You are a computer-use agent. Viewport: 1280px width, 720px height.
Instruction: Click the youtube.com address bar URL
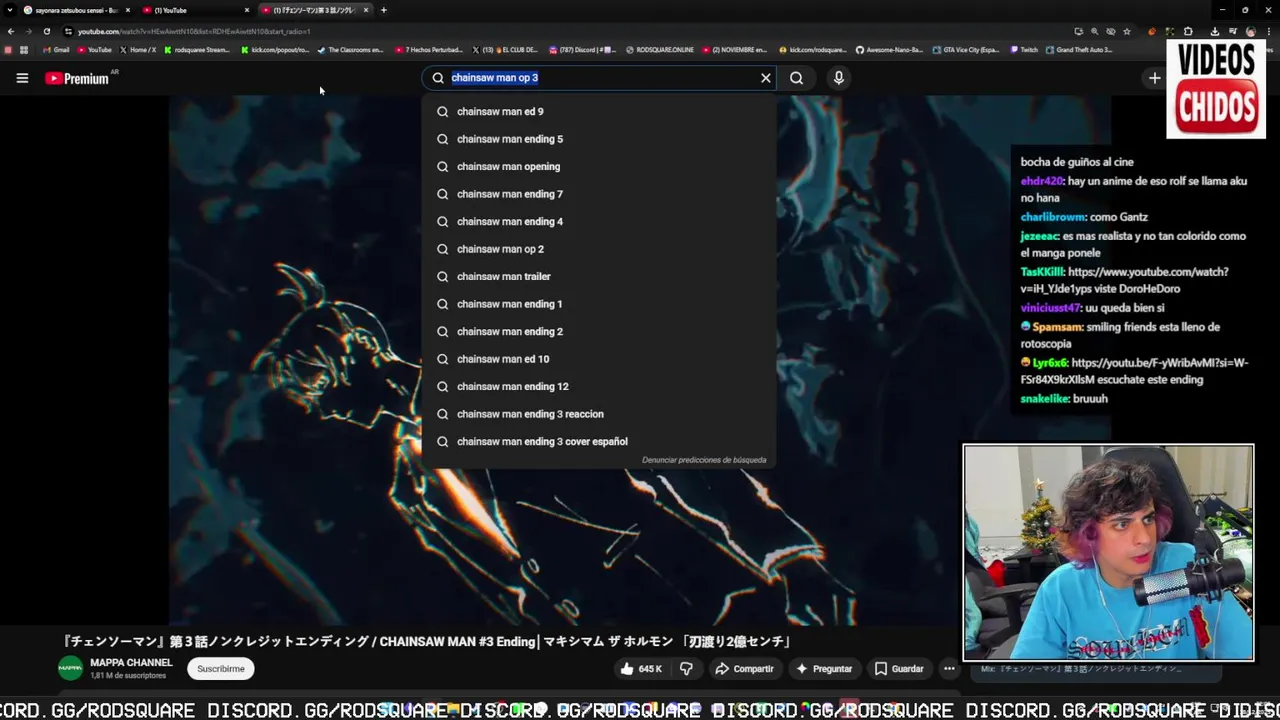pyautogui.click(x=194, y=32)
